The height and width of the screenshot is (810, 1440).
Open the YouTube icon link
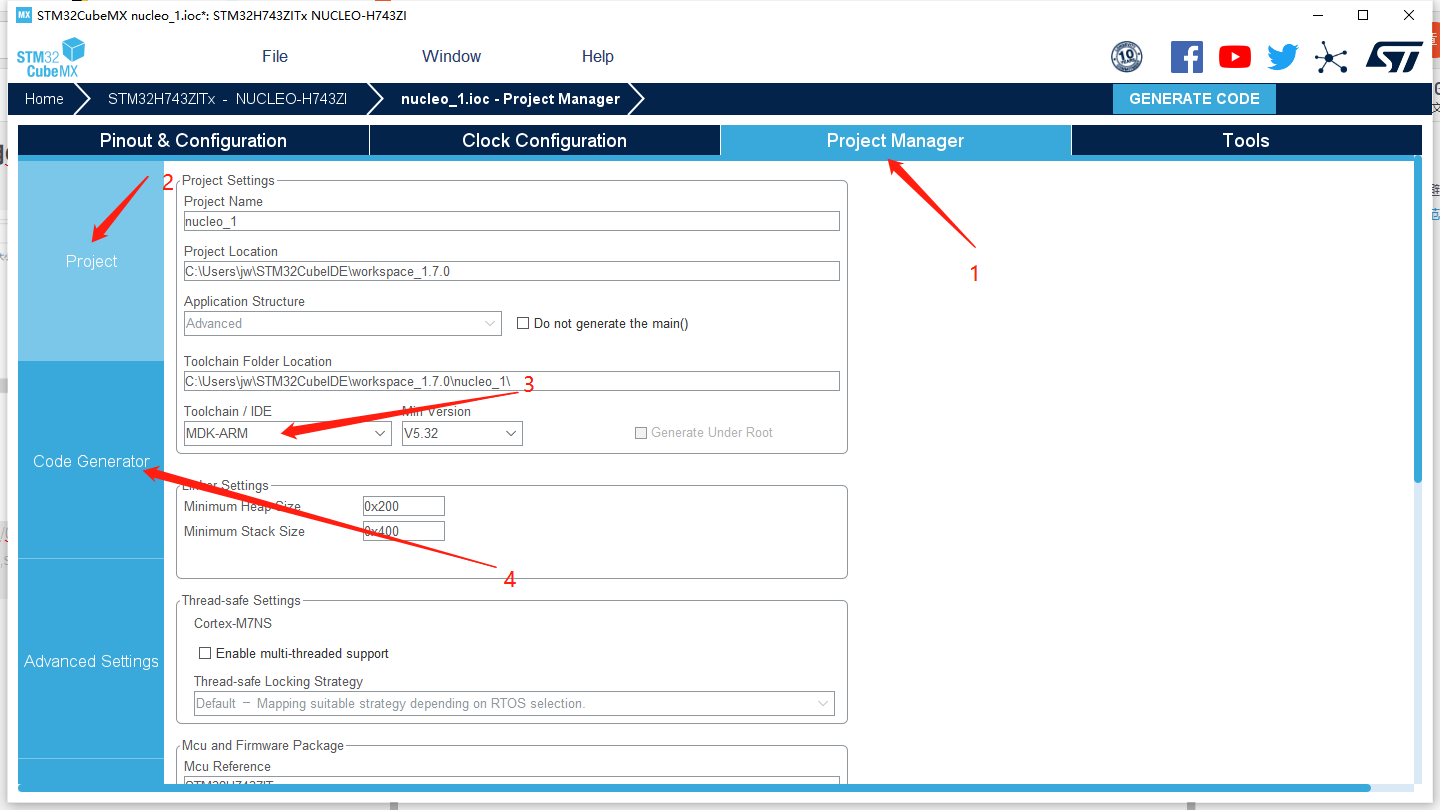(1235, 57)
